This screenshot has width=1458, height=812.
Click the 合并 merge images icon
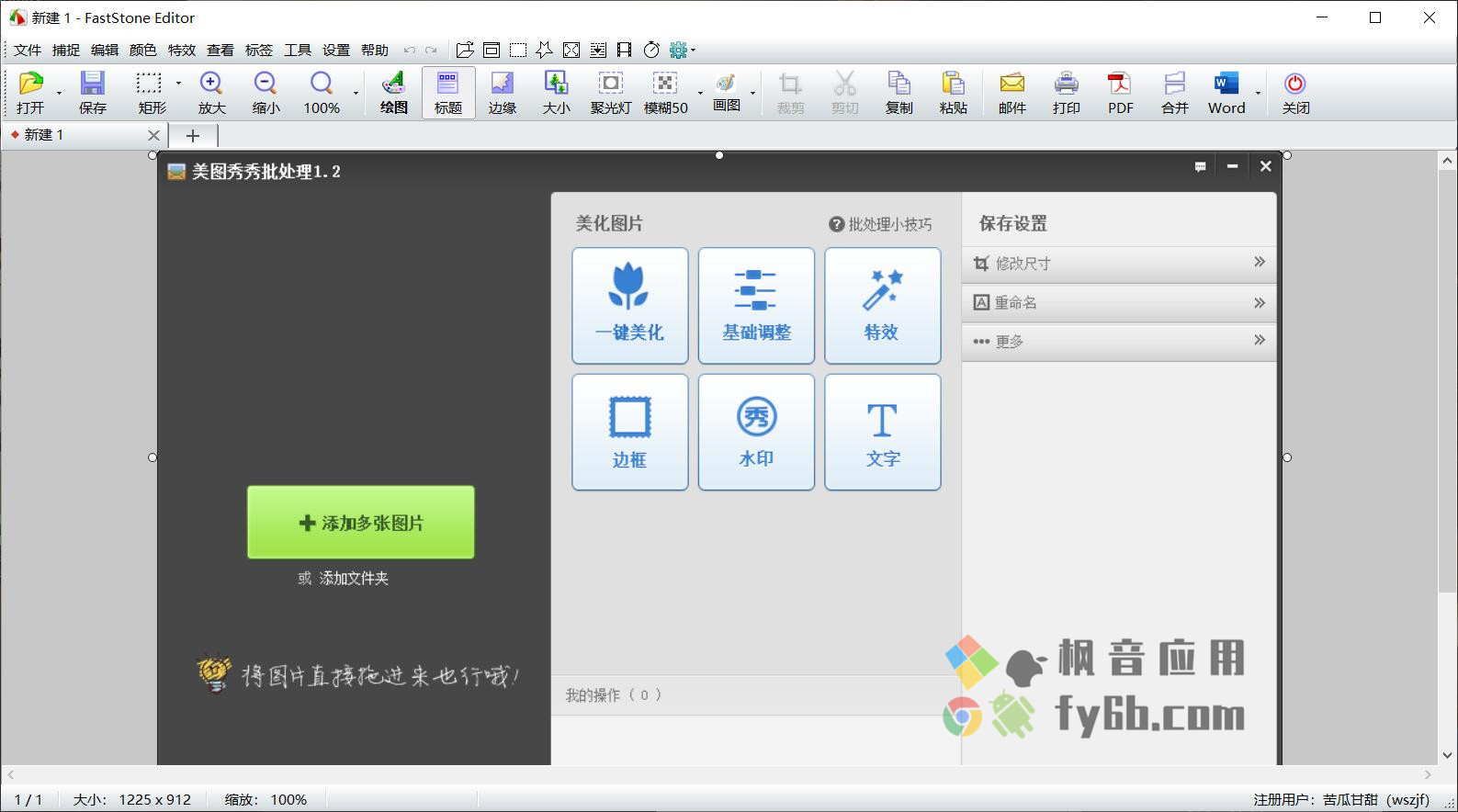tap(1174, 92)
